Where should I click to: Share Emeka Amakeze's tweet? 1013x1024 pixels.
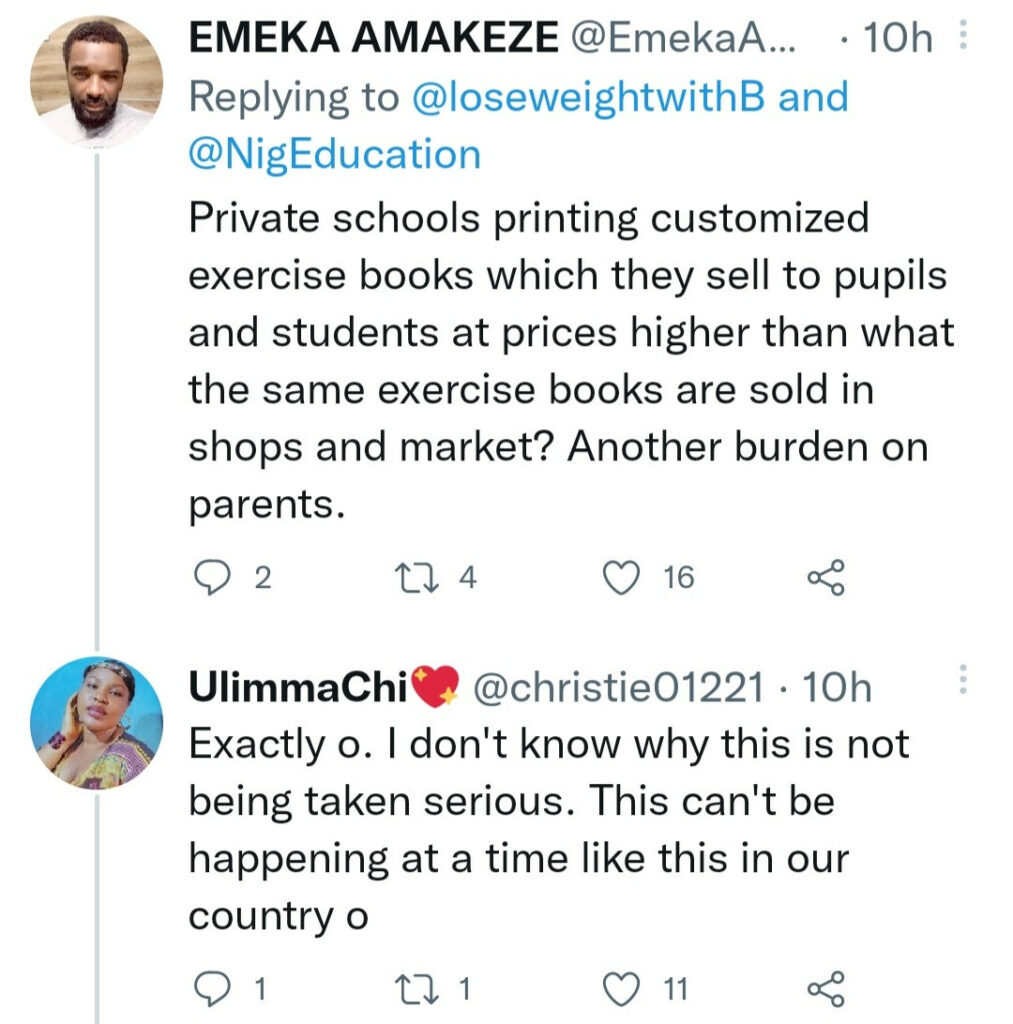coord(826,577)
